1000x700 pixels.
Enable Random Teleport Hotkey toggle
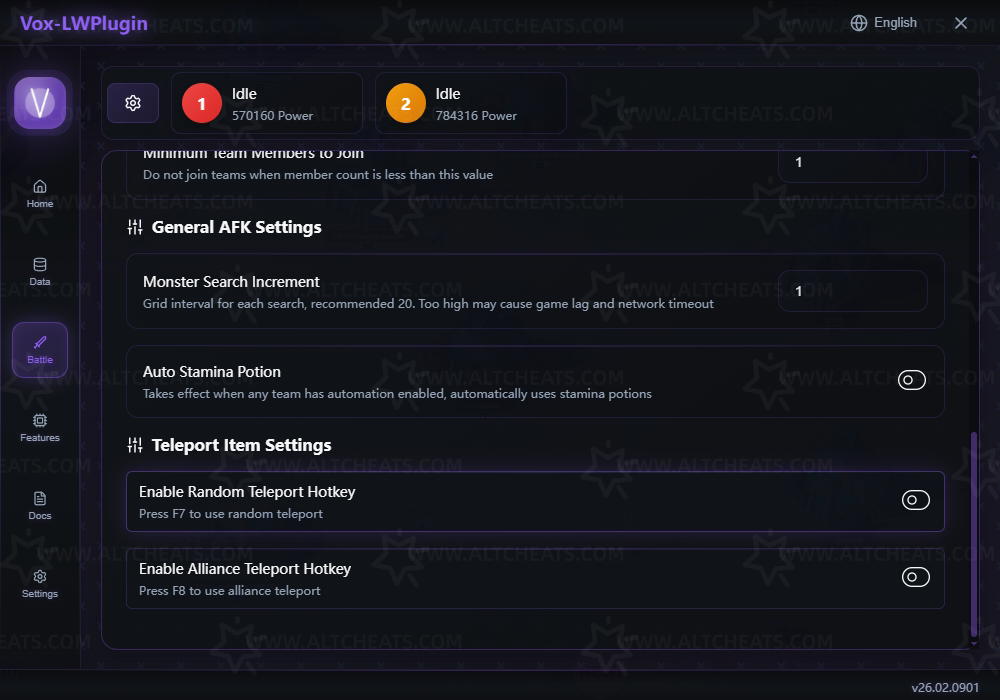click(916, 500)
